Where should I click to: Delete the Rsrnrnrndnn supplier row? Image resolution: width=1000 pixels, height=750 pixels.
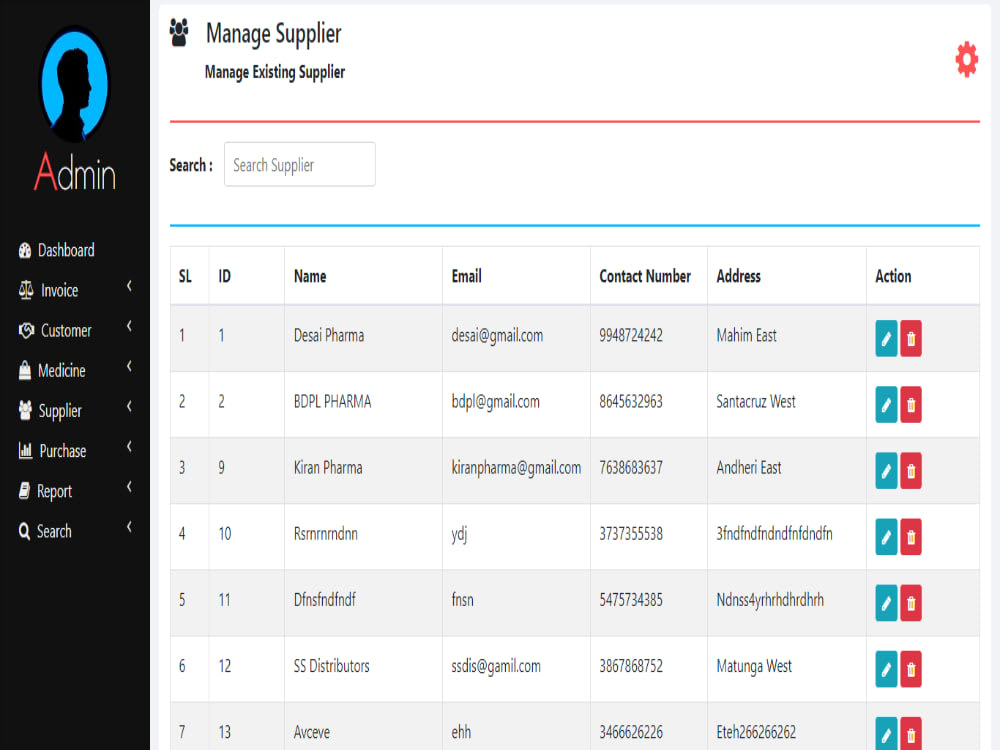[911, 537]
